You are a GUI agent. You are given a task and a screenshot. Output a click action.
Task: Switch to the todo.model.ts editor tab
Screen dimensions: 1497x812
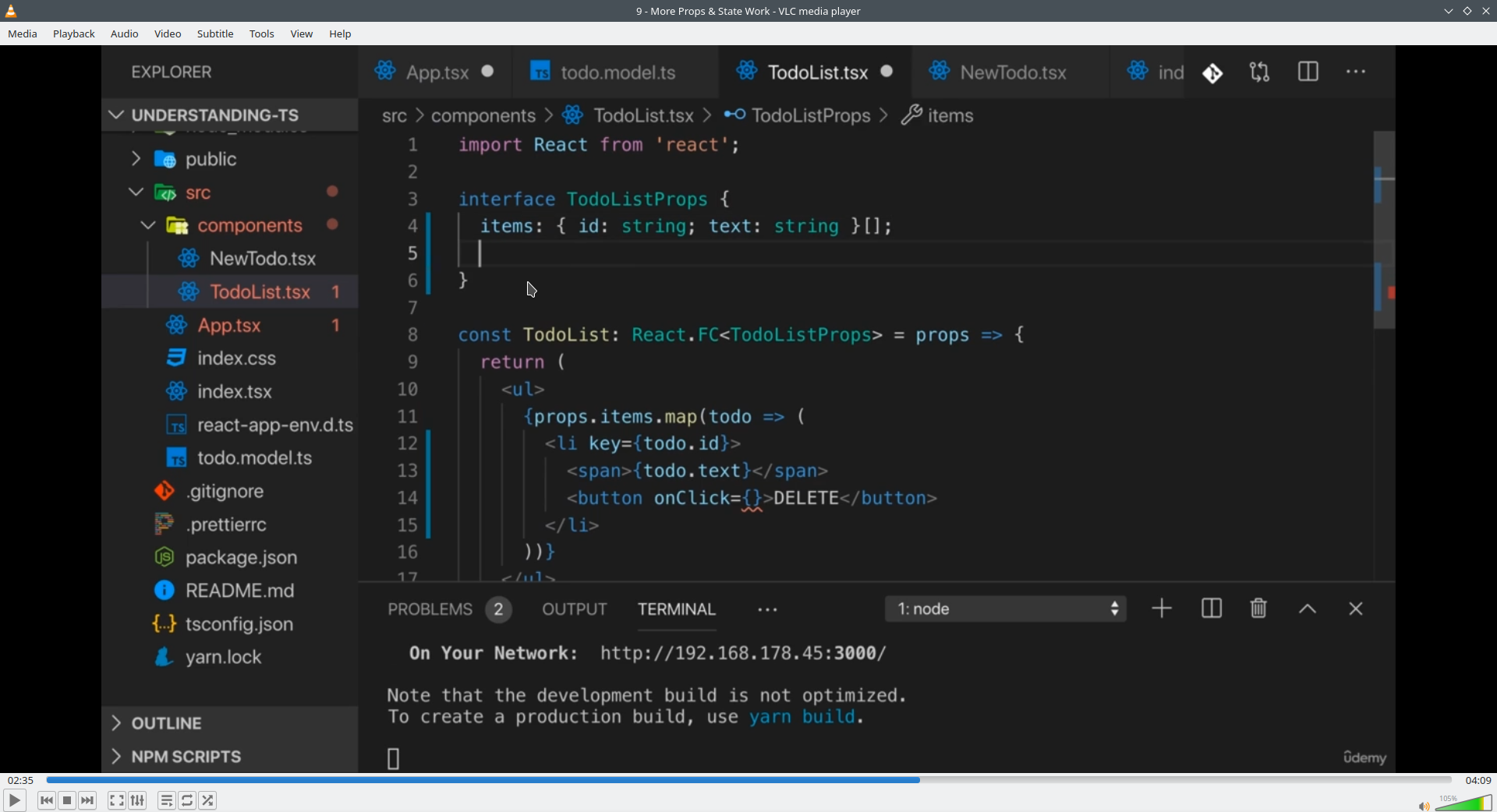pos(616,72)
